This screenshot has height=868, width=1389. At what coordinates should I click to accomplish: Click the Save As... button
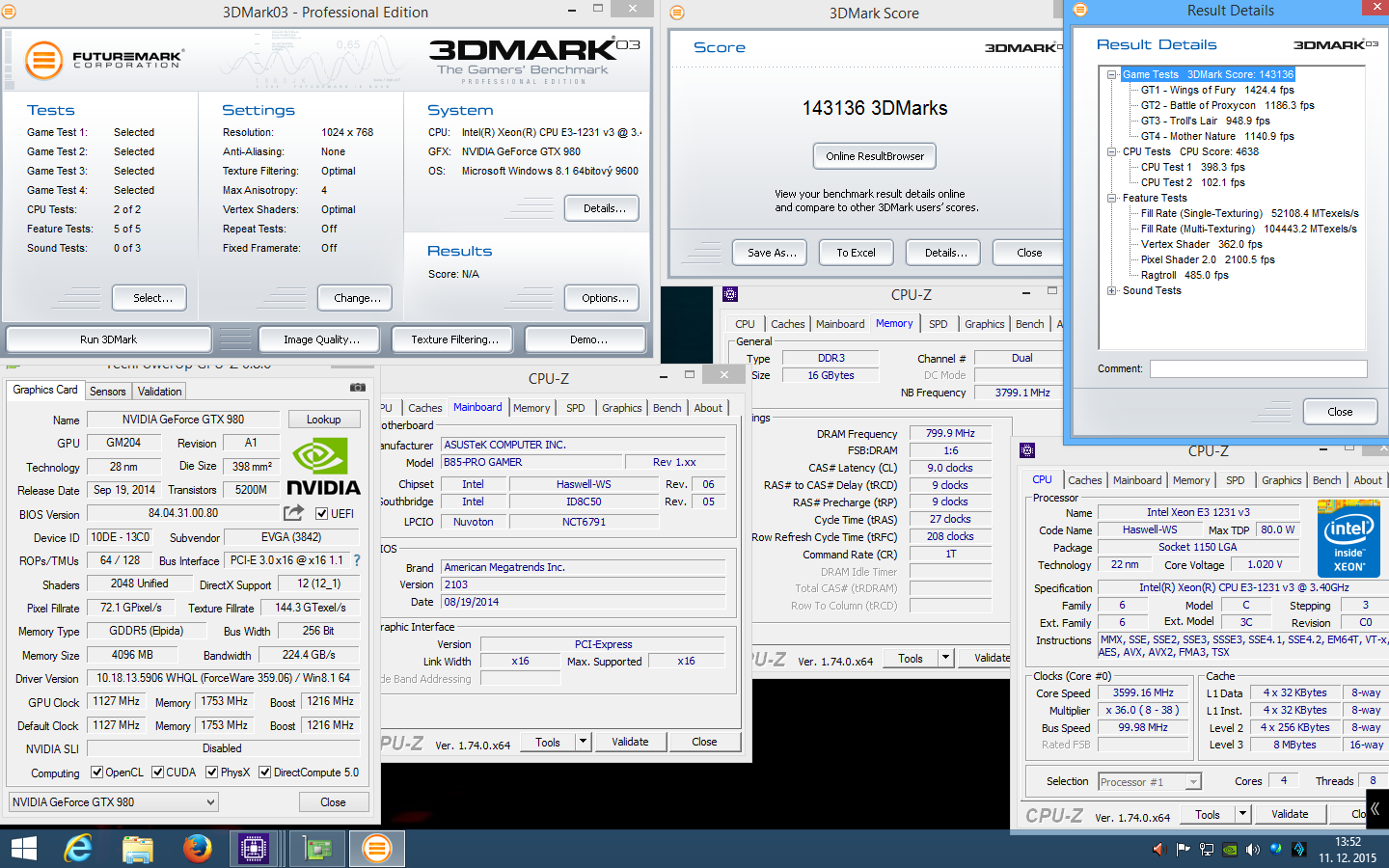click(x=771, y=253)
